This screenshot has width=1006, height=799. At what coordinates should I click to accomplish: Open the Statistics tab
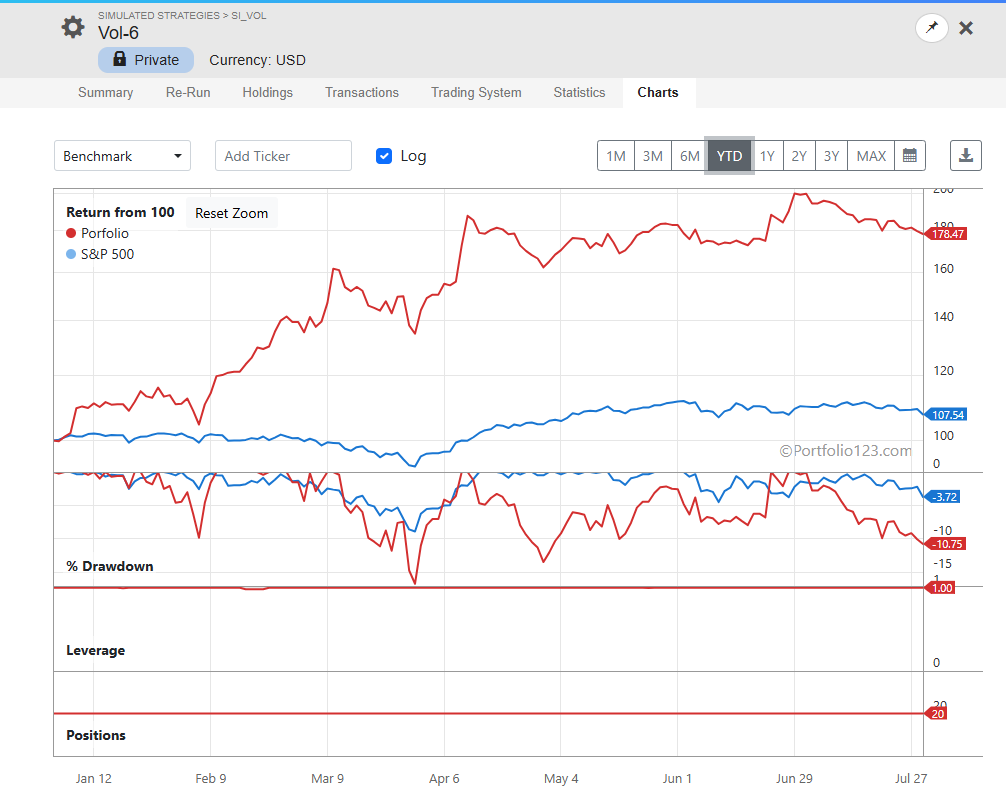[x=579, y=92]
